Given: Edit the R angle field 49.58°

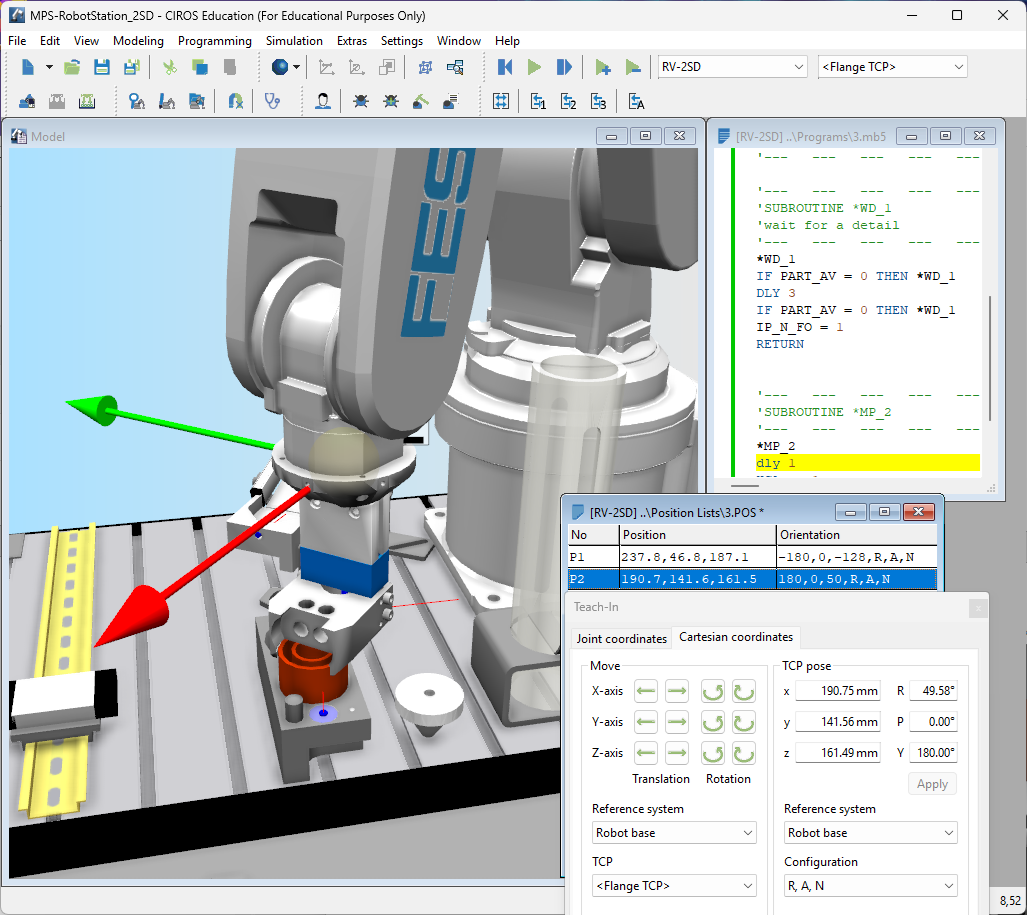Looking at the screenshot, I should point(933,691).
